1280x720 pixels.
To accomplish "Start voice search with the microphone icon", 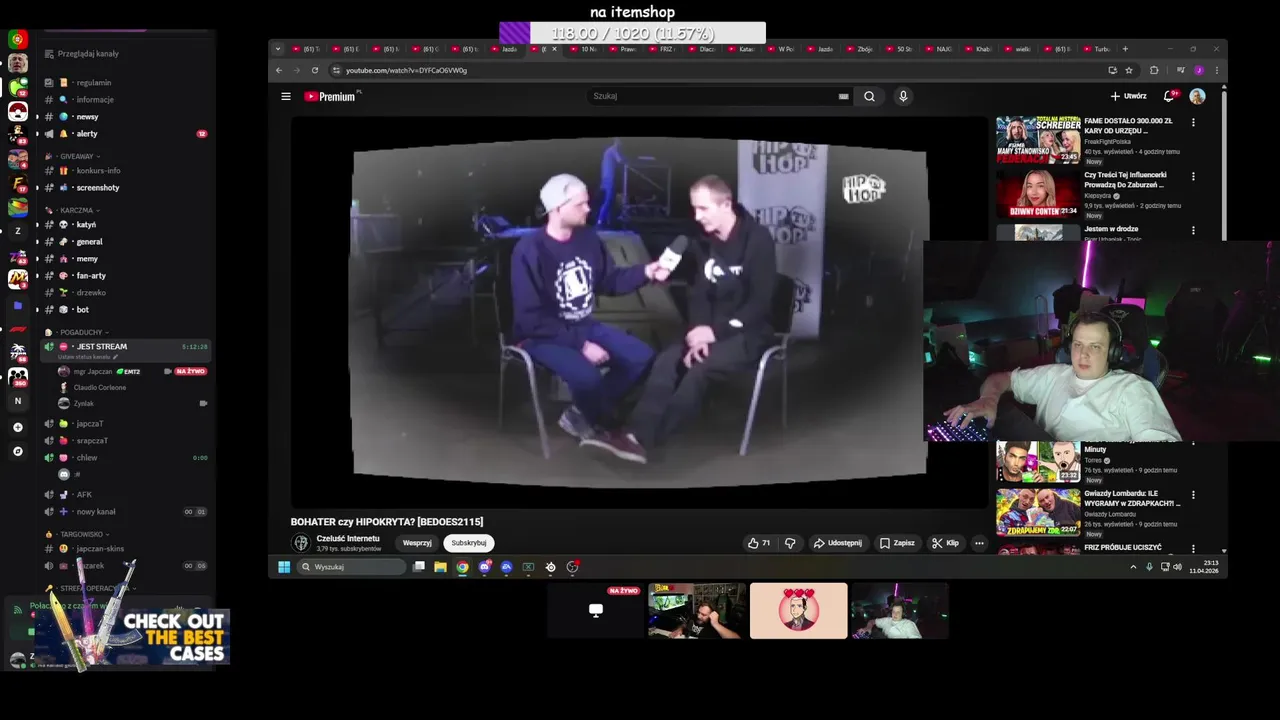I will [x=903, y=97].
